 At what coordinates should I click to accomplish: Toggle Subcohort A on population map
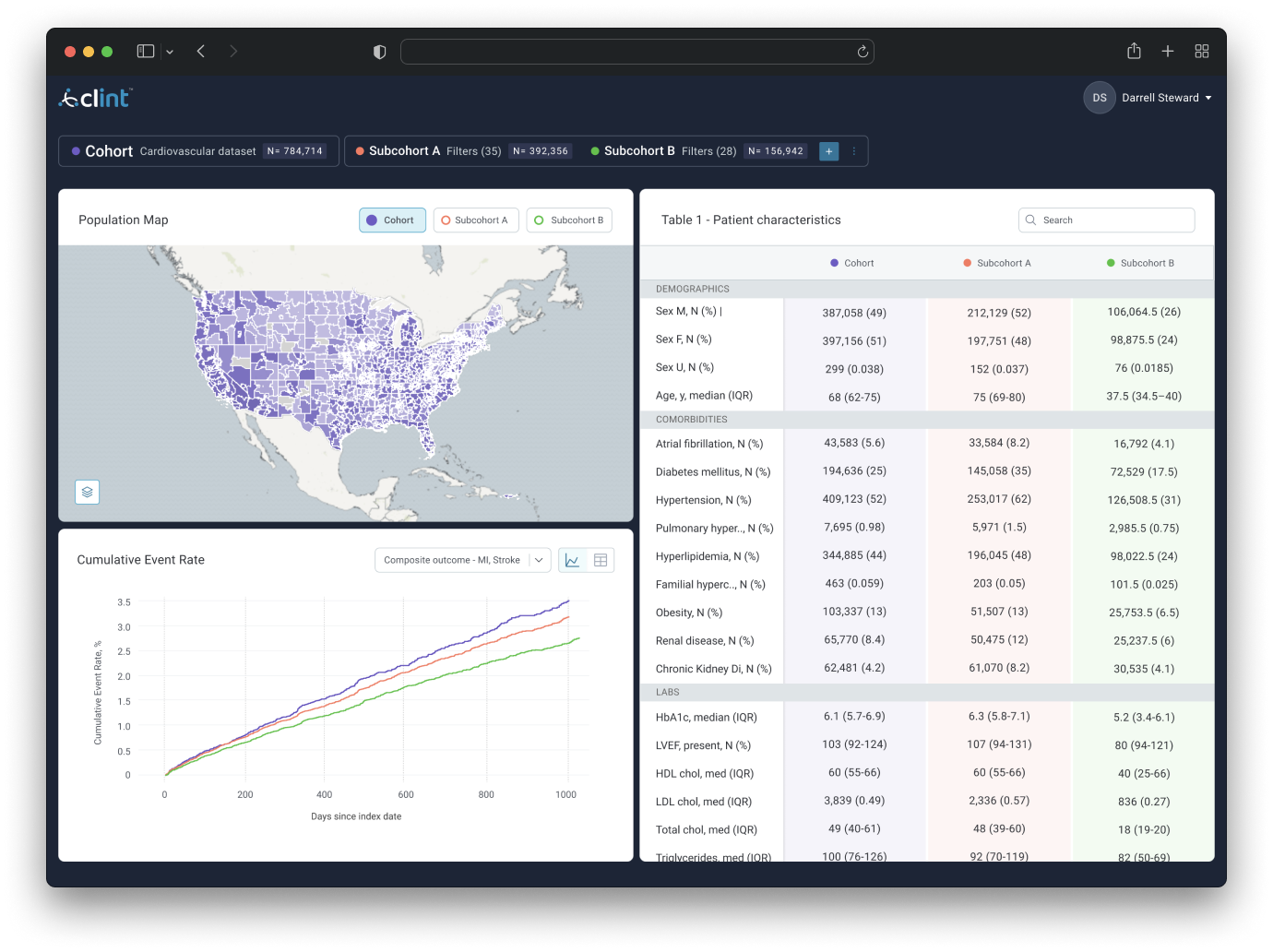(x=476, y=220)
